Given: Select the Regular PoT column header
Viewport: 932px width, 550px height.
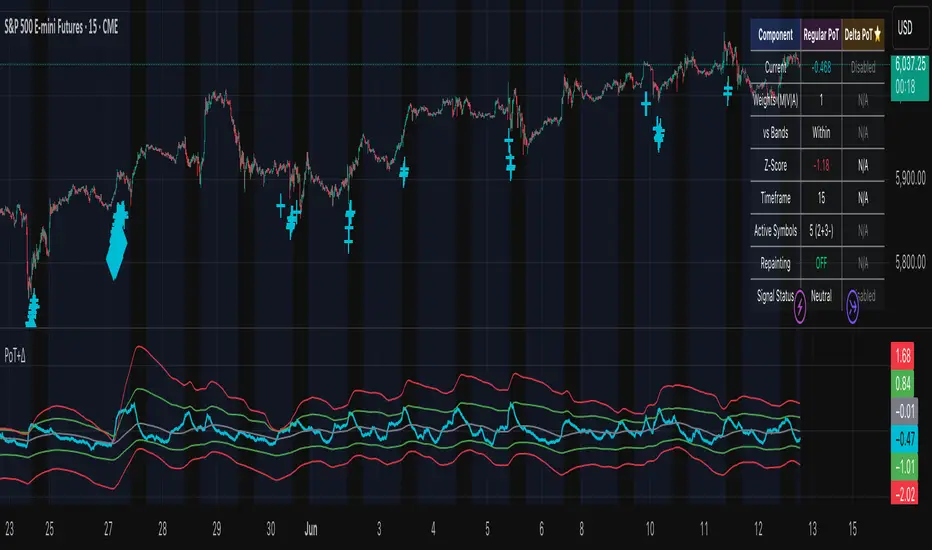Looking at the screenshot, I should pyautogui.click(x=821, y=35).
